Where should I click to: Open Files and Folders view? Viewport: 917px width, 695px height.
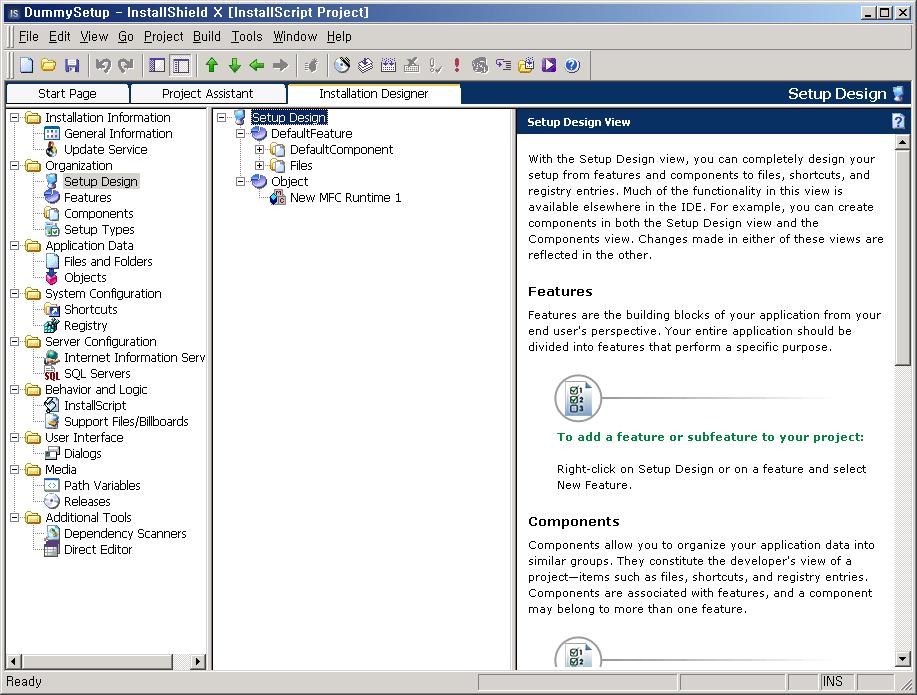point(108,262)
